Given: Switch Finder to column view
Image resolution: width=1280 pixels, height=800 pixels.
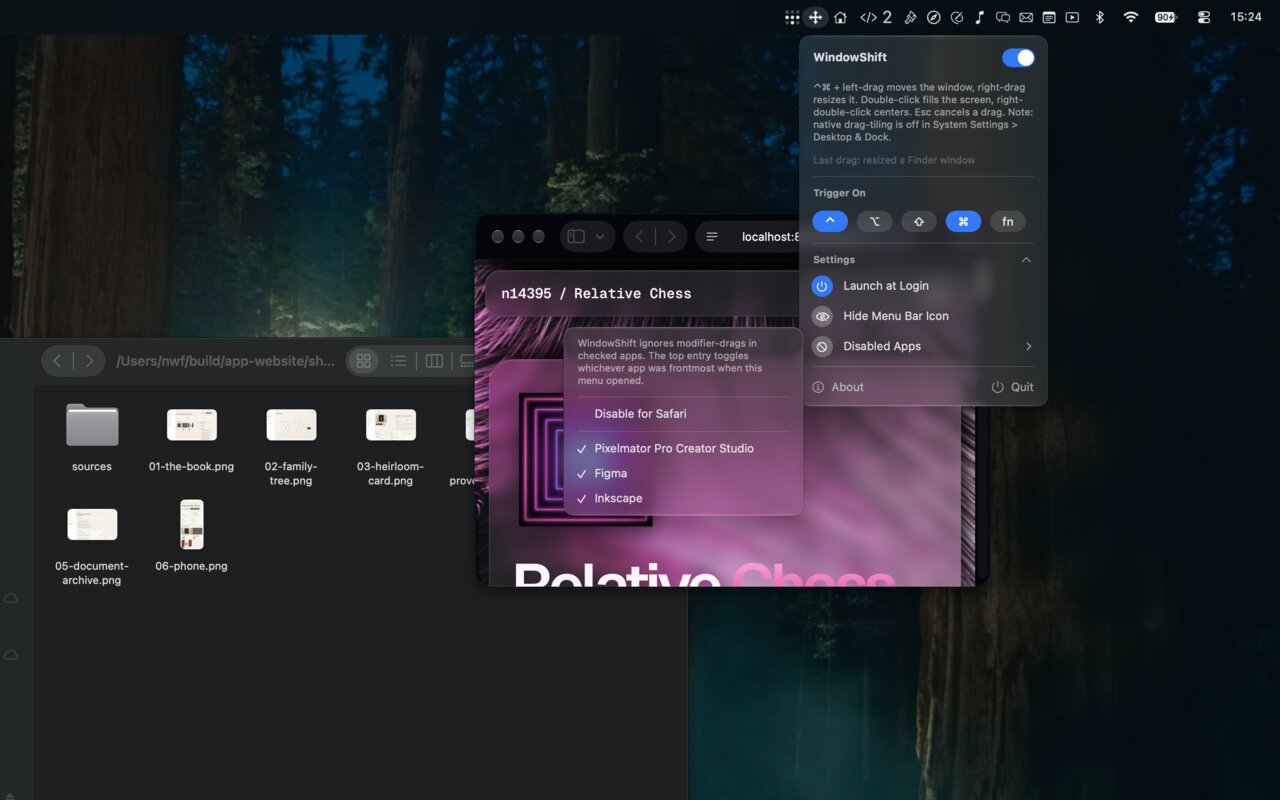Looking at the screenshot, I should 434,361.
